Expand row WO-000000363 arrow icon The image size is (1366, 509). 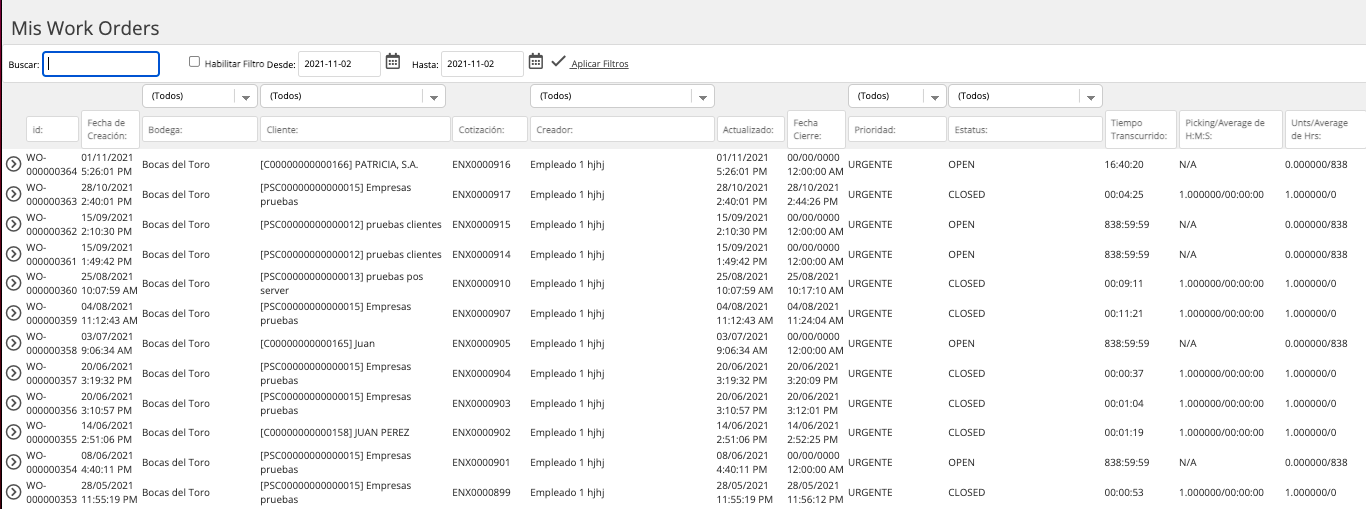pyautogui.click(x=13, y=194)
